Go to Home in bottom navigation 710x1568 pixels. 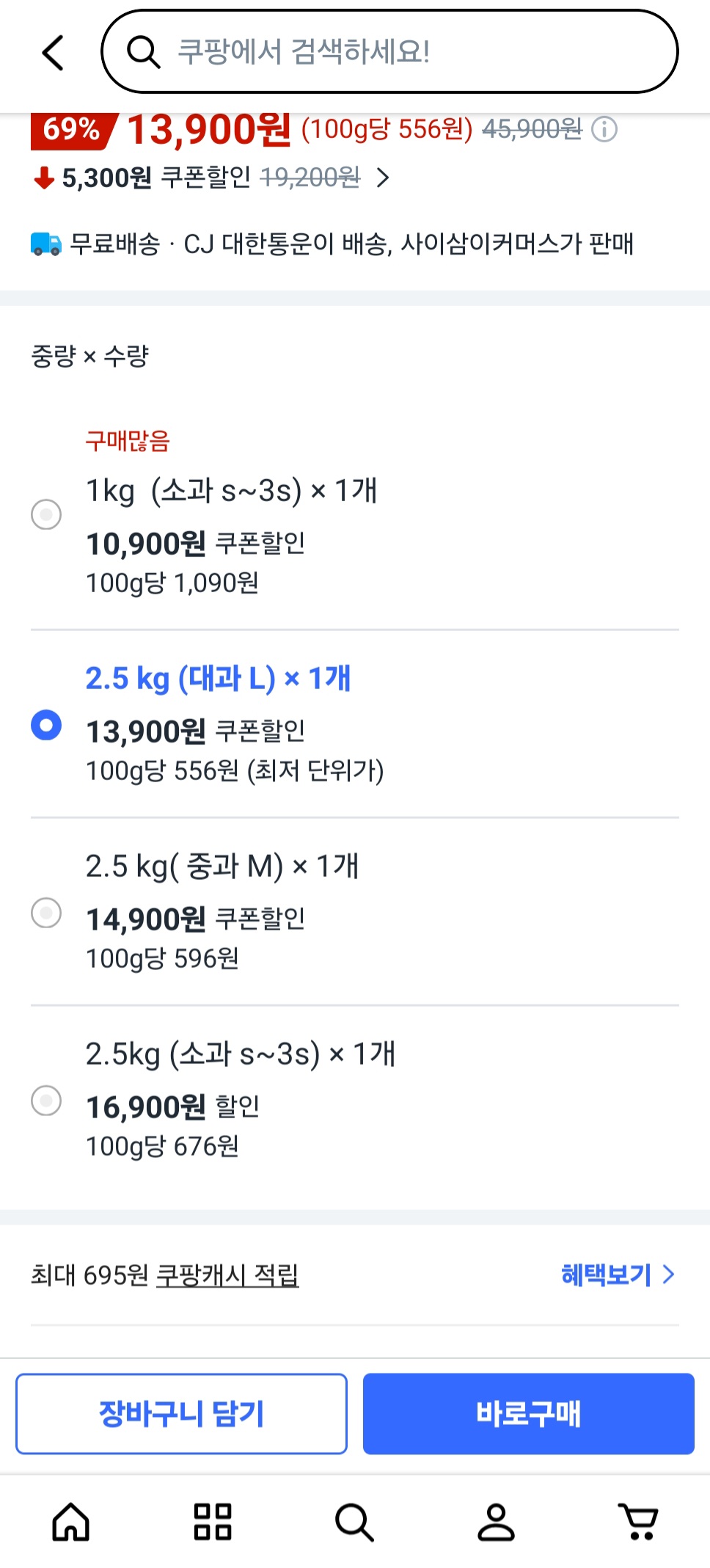pyautogui.click(x=71, y=1522)
